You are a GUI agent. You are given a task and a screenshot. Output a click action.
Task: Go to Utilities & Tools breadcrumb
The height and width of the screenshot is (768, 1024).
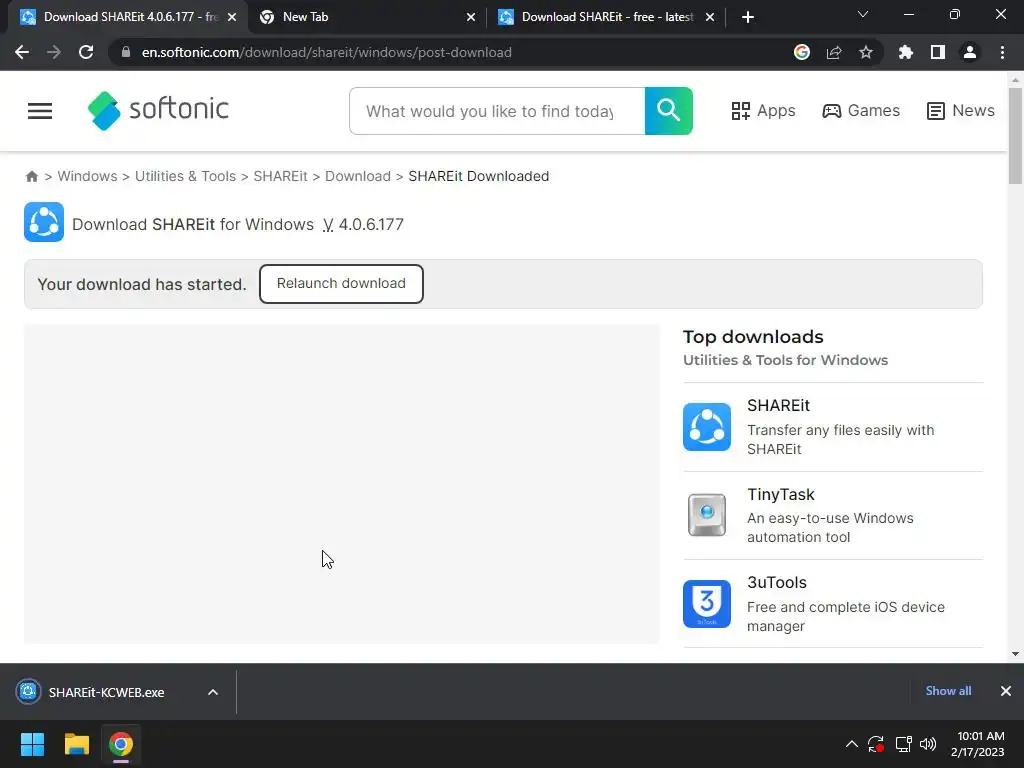coord(185,176)
